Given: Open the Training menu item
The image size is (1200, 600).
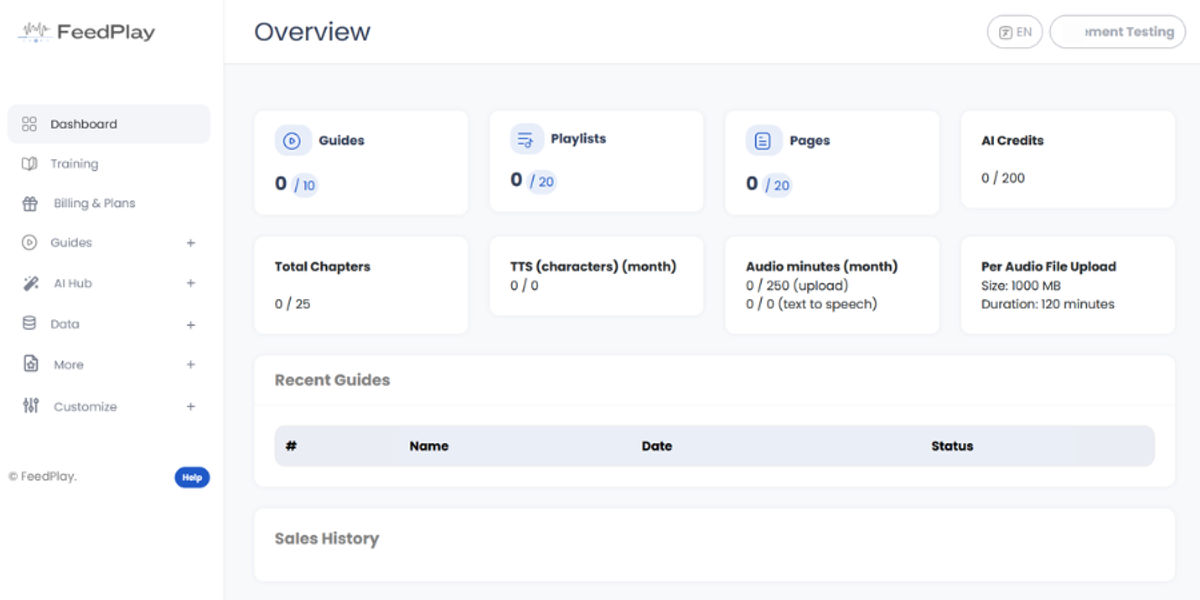Looking at the screenshot, I should click(74, 164).
